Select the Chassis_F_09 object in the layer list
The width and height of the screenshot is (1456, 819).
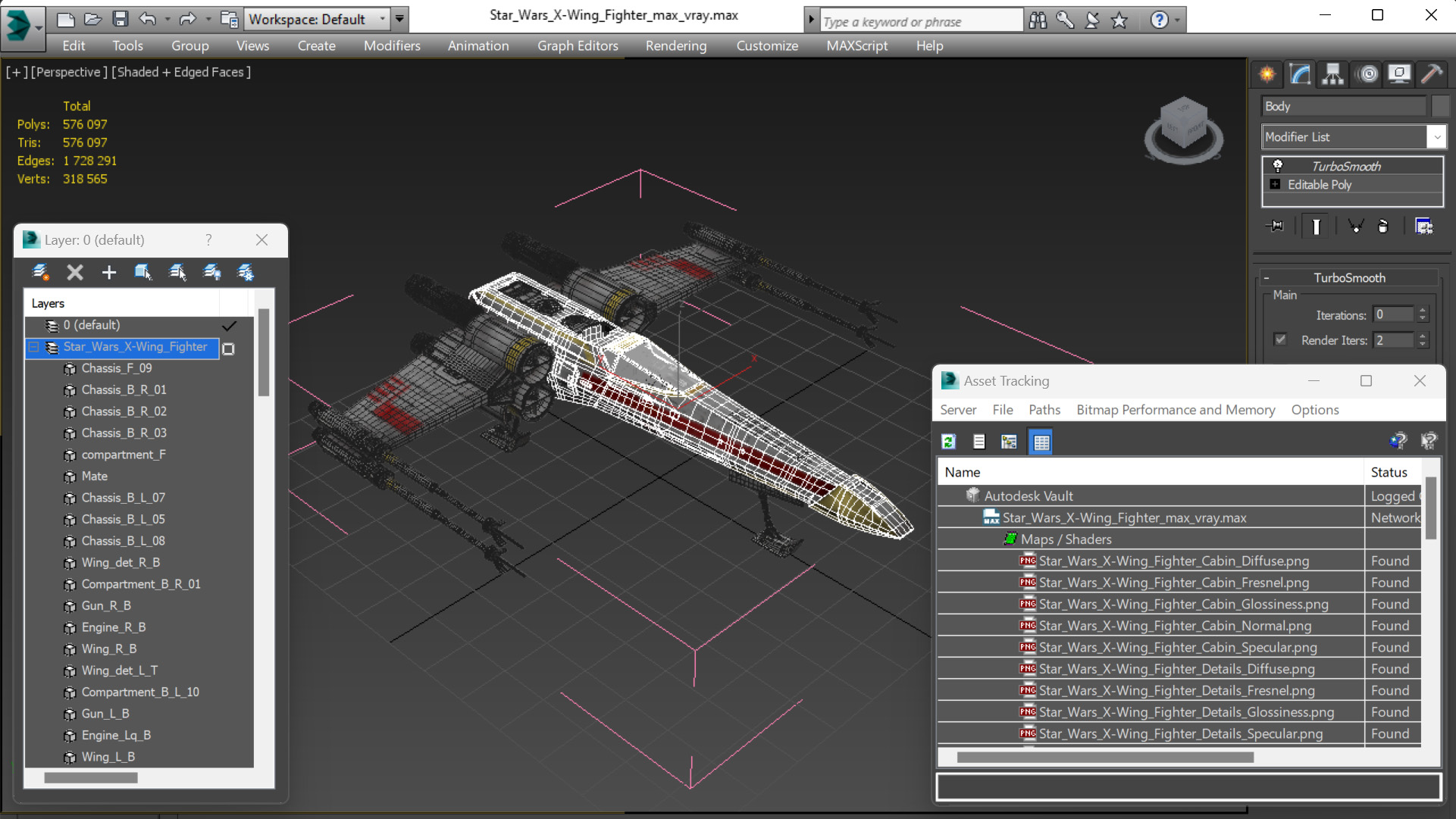(x=116, y=368)
